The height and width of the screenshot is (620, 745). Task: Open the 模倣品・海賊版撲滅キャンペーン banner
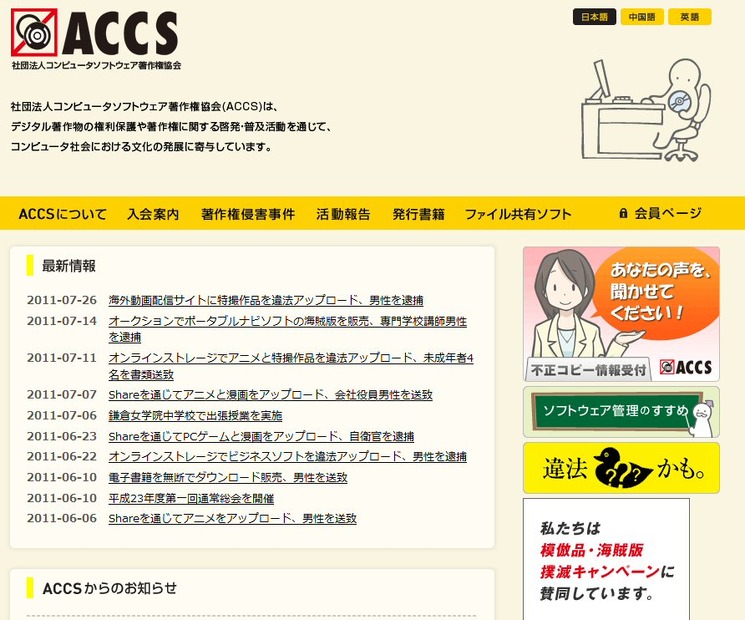[606, 560]
